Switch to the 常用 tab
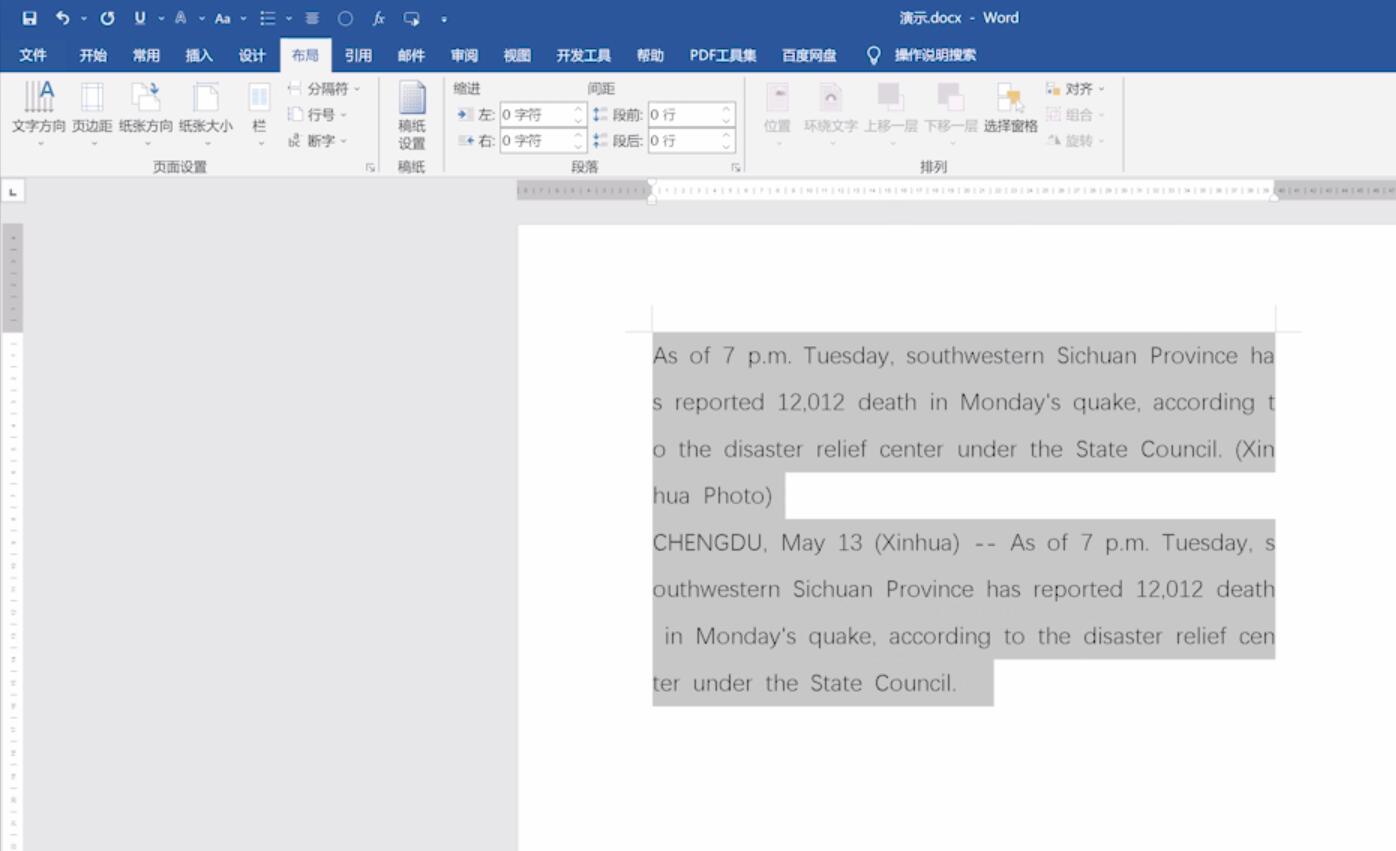 pyautogui.click(x=146, y=55)
